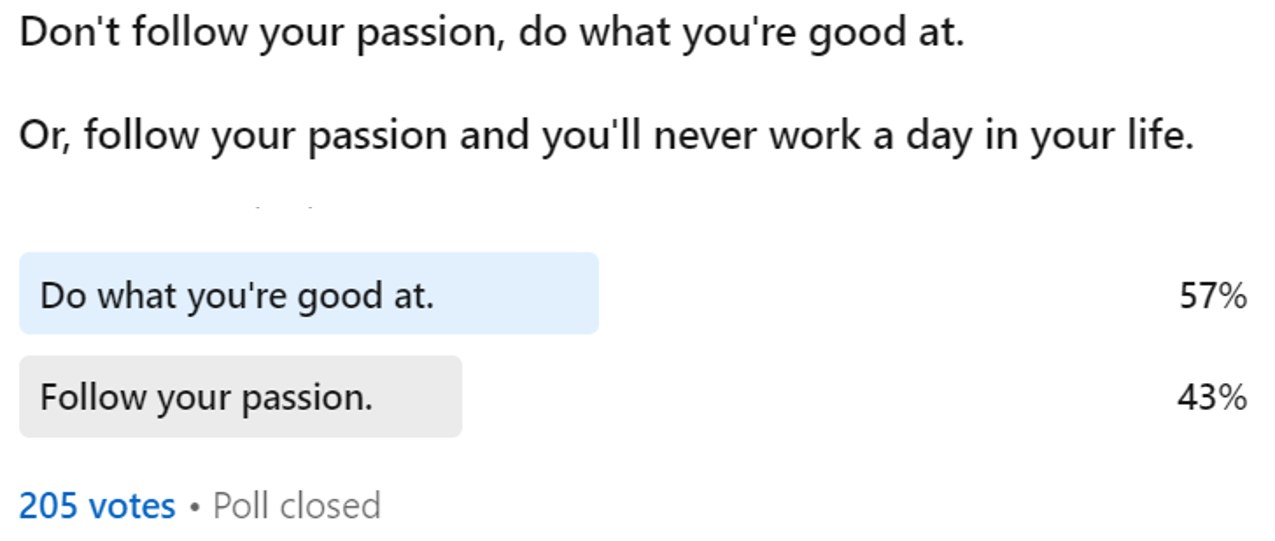The width and height of the screenshot is (1275, 541).
Task: Click the dot separator before 'Poll closed'
Action: tap(195, 506)
